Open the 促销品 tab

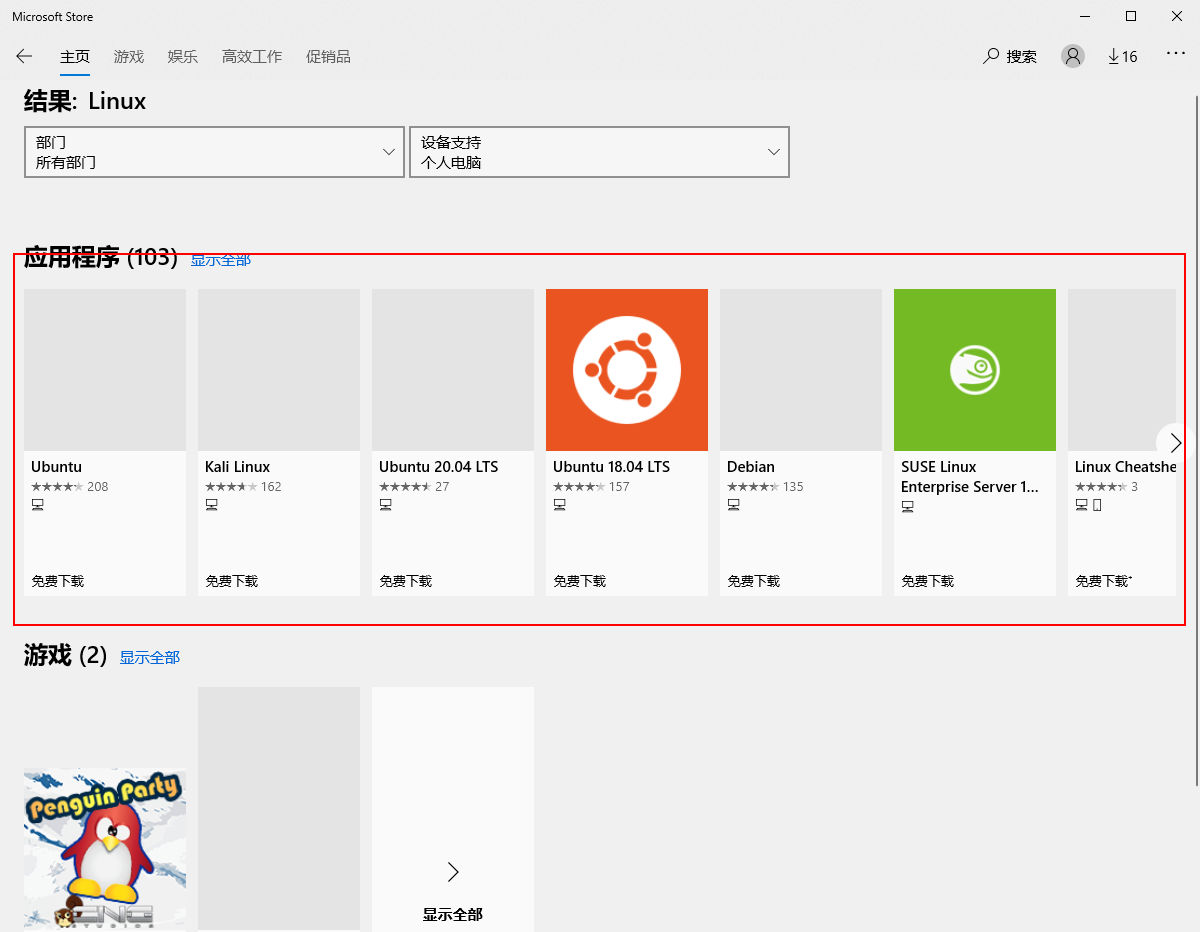328,57
